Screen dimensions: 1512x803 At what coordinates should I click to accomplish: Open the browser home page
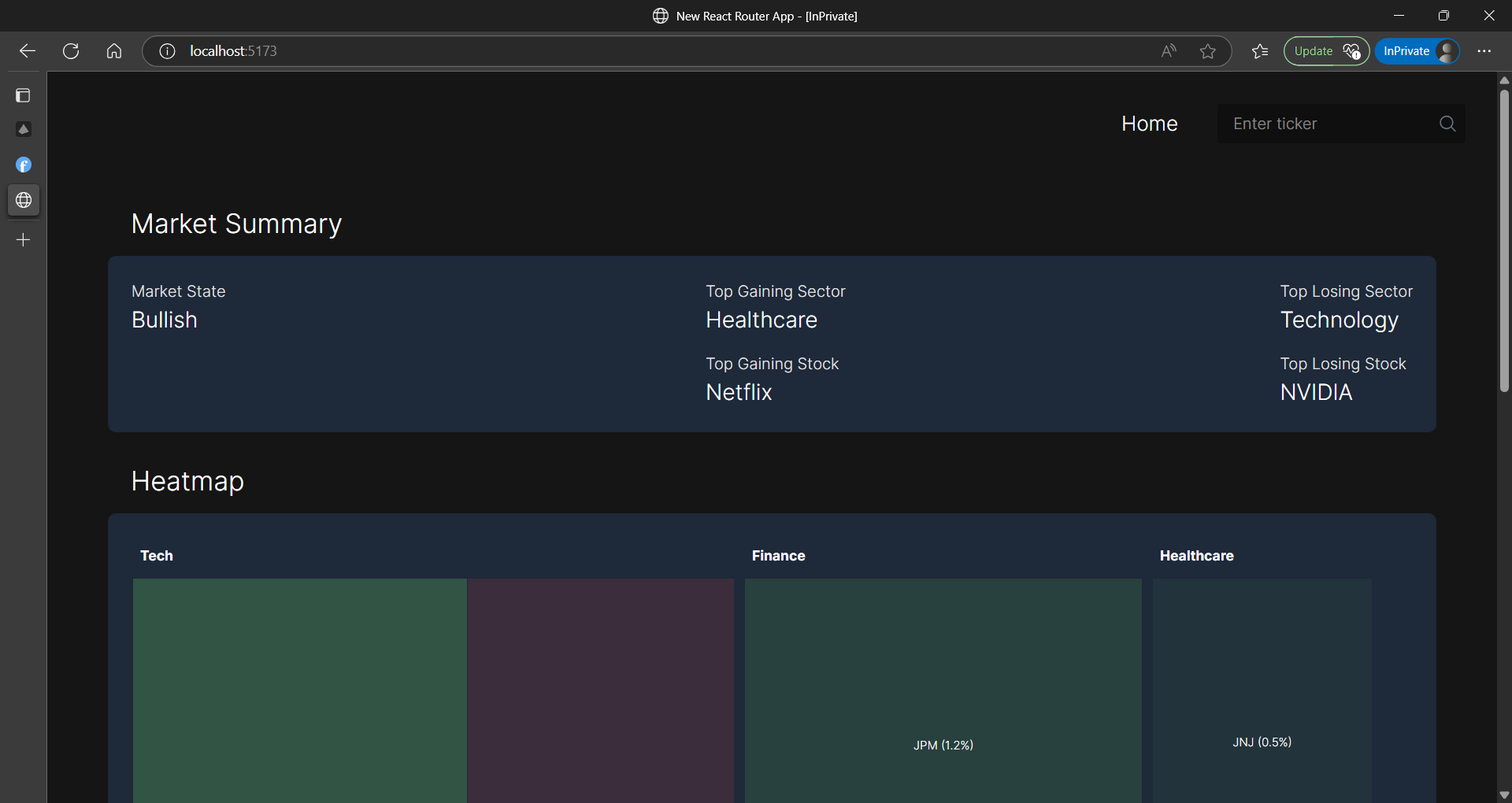point(114,51)
